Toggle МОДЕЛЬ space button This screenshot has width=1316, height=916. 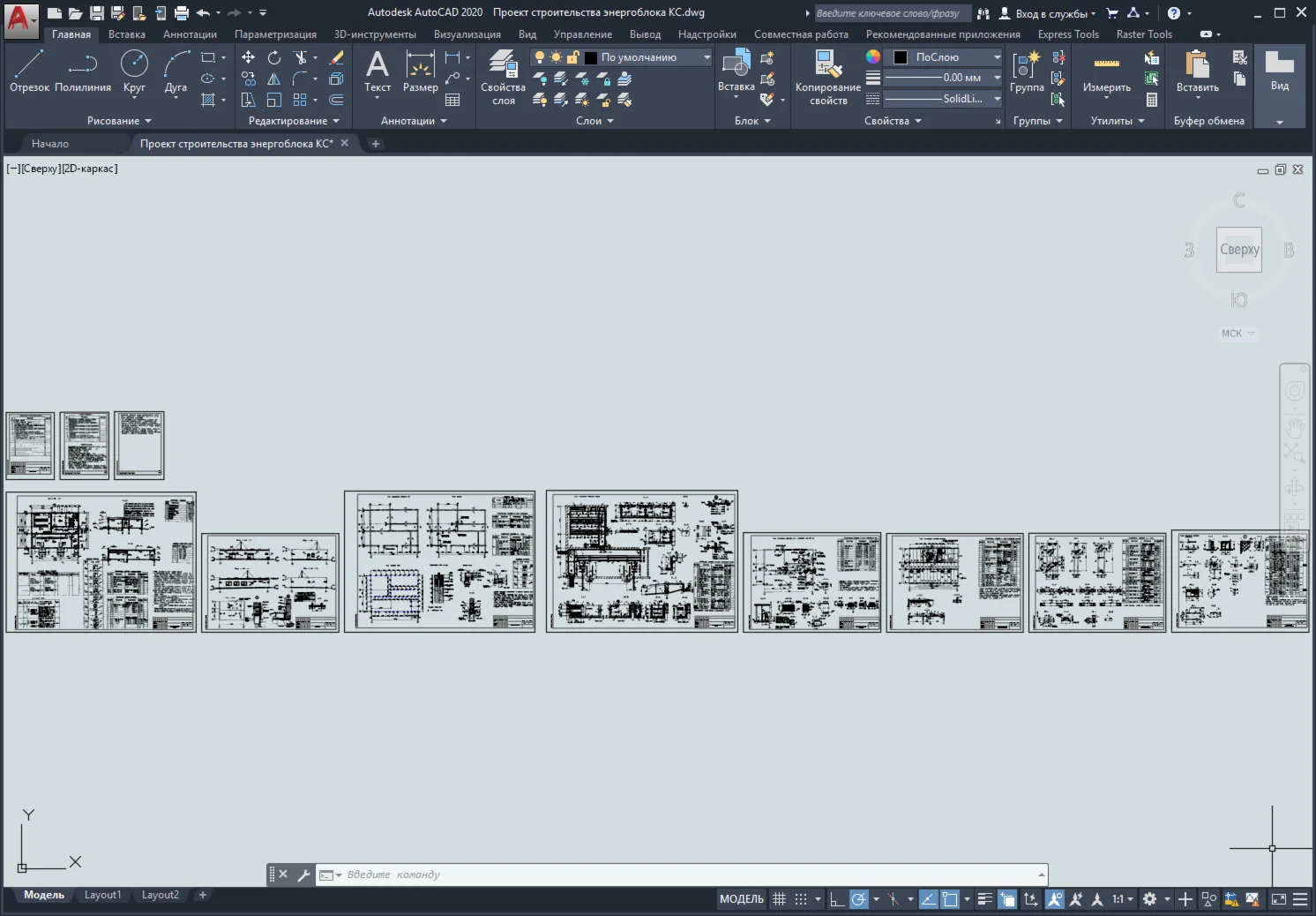742,899
